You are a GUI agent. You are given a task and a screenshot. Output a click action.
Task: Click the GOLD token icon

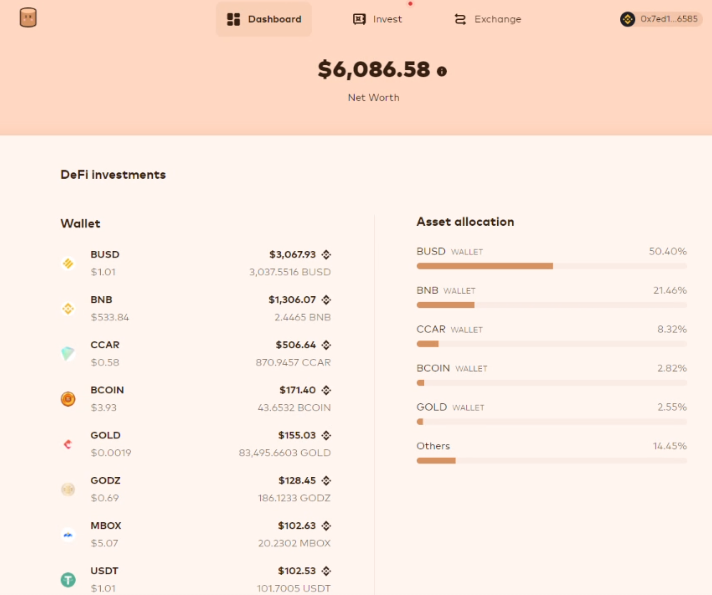(68, 444)
